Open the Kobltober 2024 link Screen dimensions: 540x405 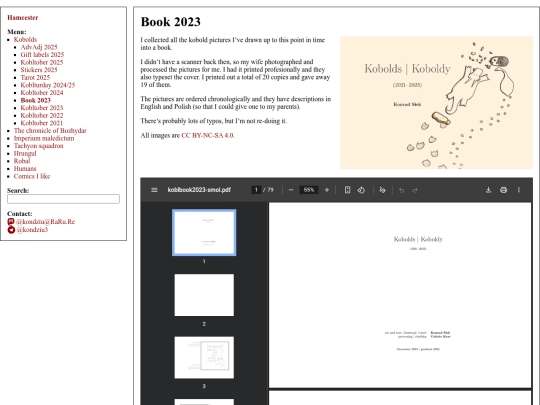(x=42, y=92)
